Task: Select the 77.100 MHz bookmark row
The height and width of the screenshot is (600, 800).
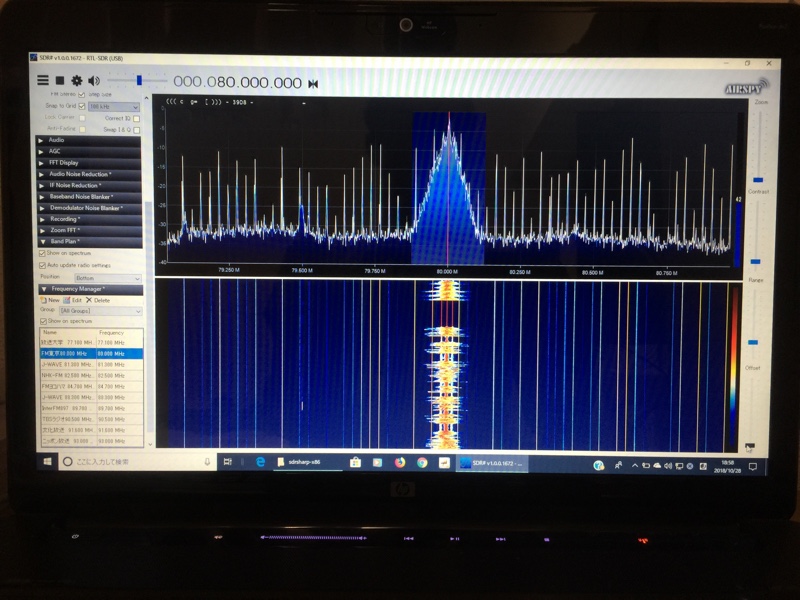Action: [x=91, y=342]
